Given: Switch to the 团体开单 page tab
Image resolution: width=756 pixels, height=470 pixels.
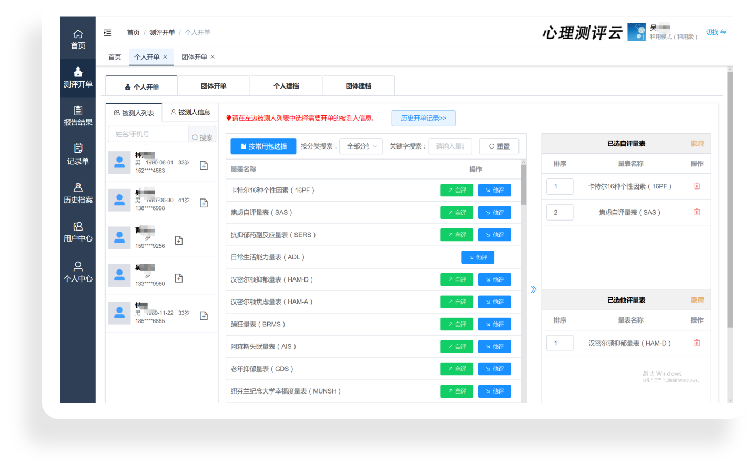Looking at the screenshot, I should [194, 57].
